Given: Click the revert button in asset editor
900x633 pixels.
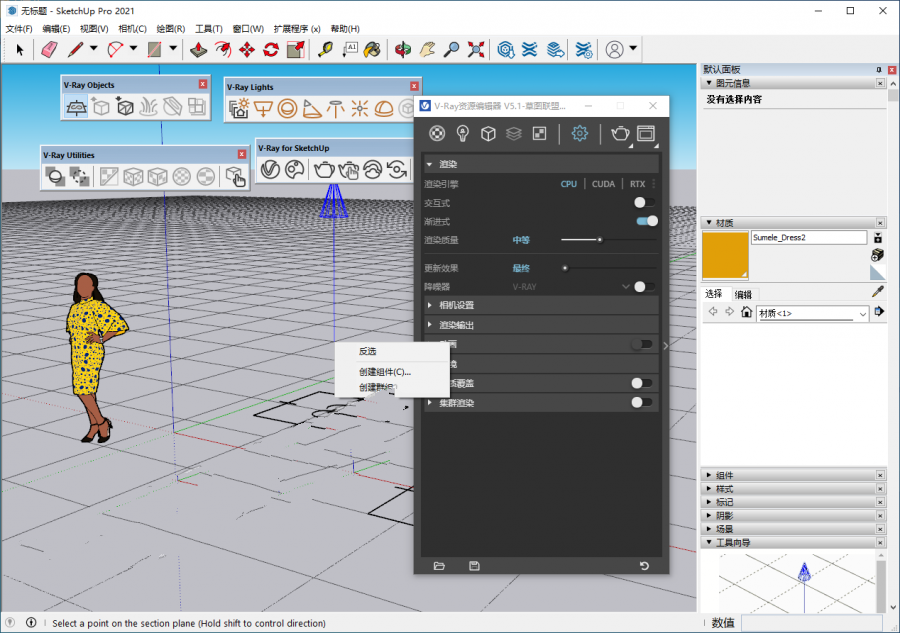Looking at the screenshot, I should (x=644, y=566).
